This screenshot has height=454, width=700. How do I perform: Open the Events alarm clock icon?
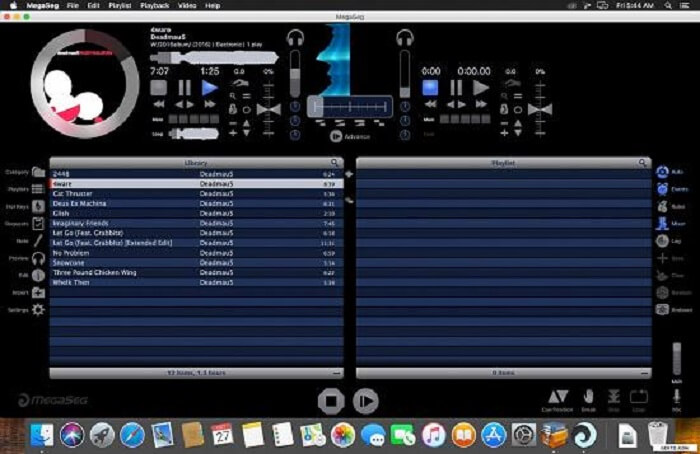[662, 189]
